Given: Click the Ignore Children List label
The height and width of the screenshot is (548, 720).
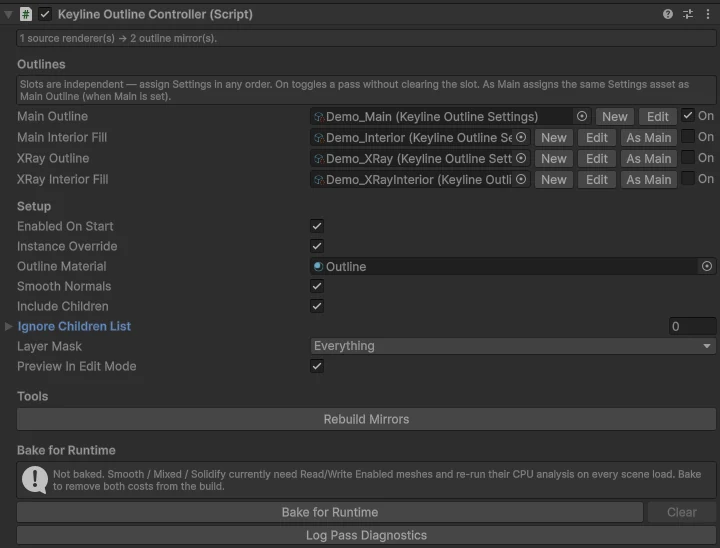Looking at the screenshot, I should click(x=74, y=326).
